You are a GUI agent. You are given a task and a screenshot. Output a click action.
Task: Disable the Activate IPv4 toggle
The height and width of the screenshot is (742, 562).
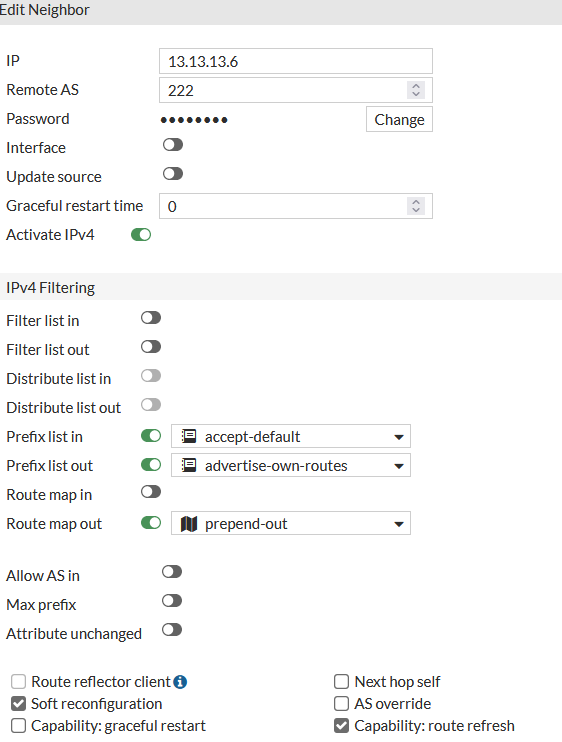point(141,235)
